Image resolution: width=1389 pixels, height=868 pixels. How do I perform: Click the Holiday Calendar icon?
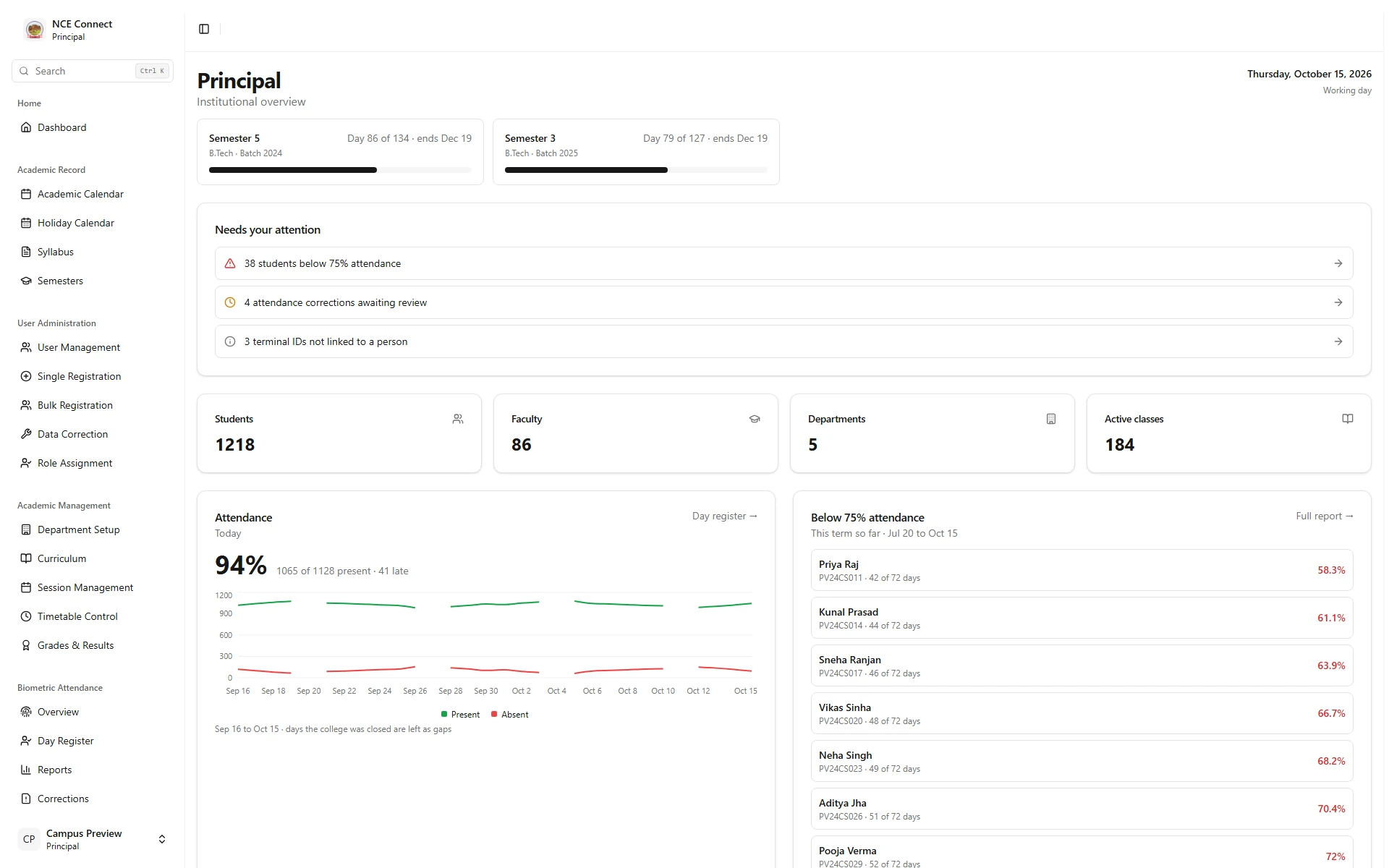click(x=26, y=223)
